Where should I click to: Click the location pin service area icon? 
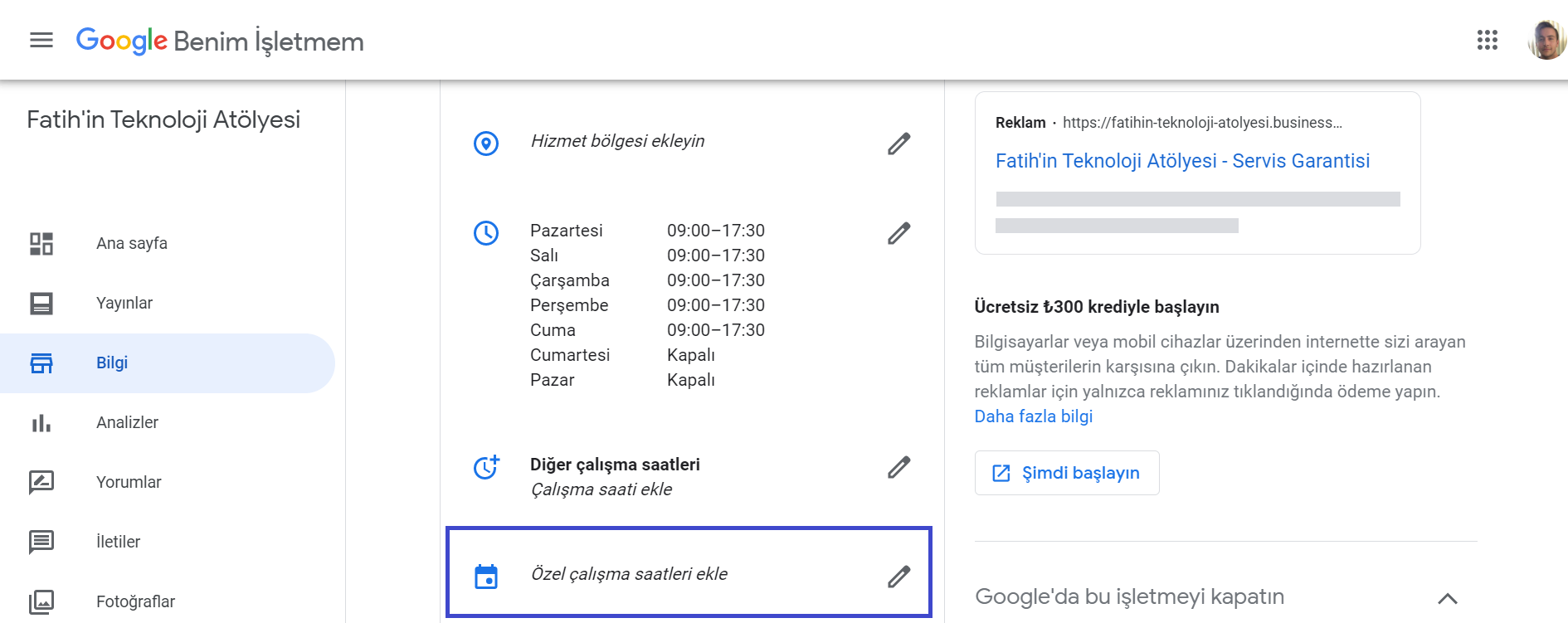(486, 144)
